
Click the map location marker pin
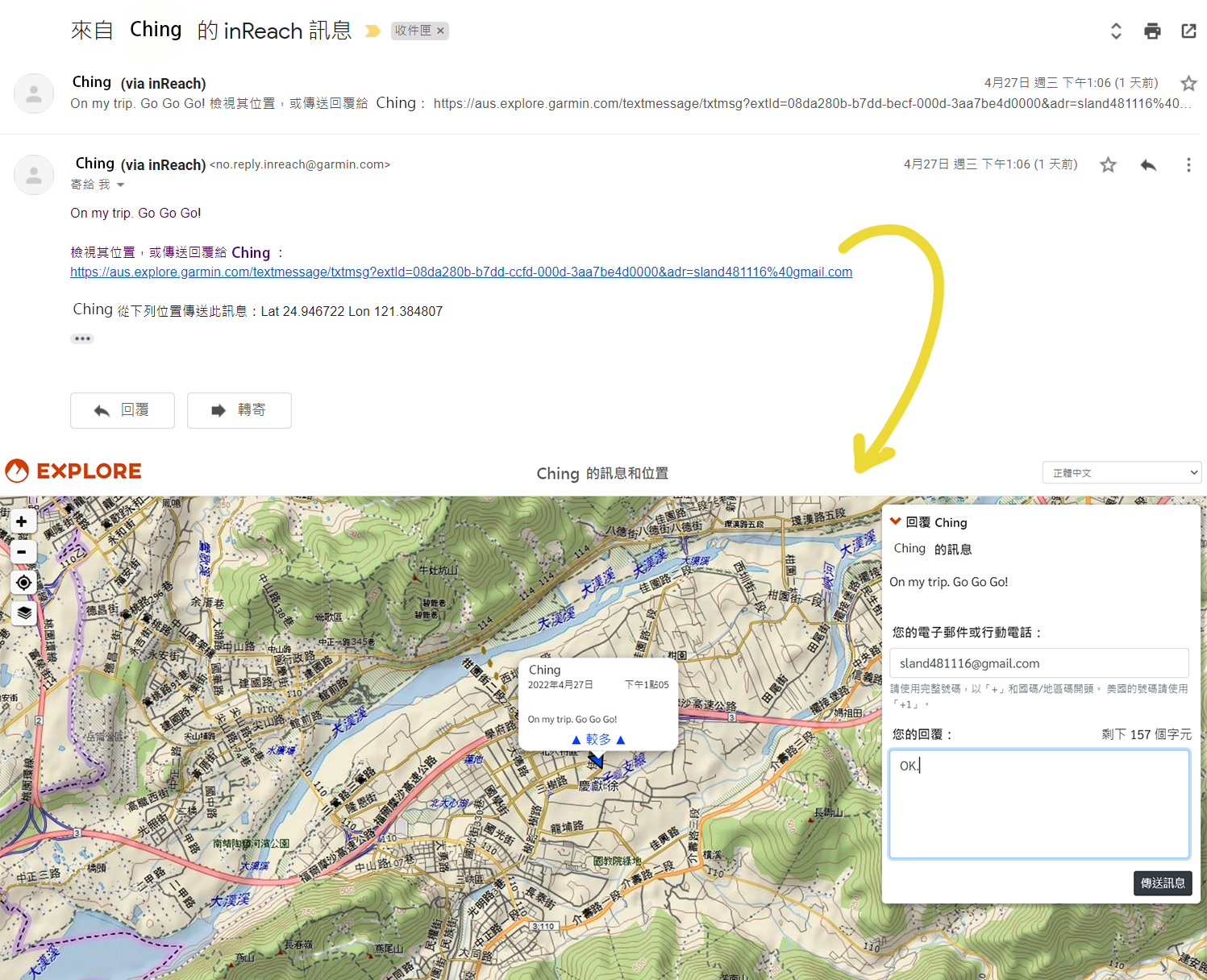click(x=597, y=761)
